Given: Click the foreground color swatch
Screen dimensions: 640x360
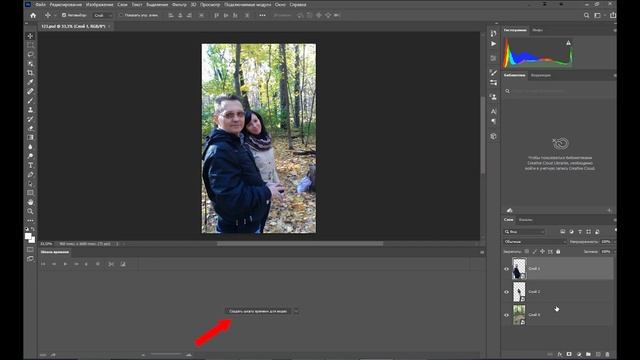Looking at the screenshot, I should tap(28, 236).
